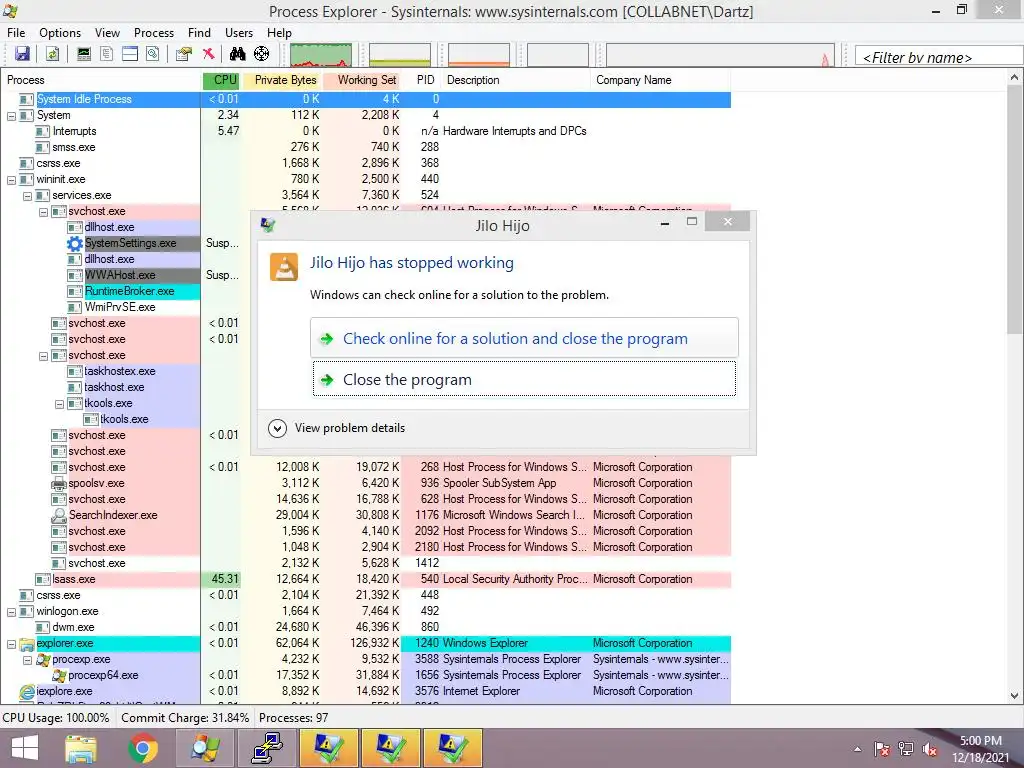The height and width of the screenshot is (768, 1024).
Task: Click the orange physical memory mini graph
Action: click(x=479, y=55)
